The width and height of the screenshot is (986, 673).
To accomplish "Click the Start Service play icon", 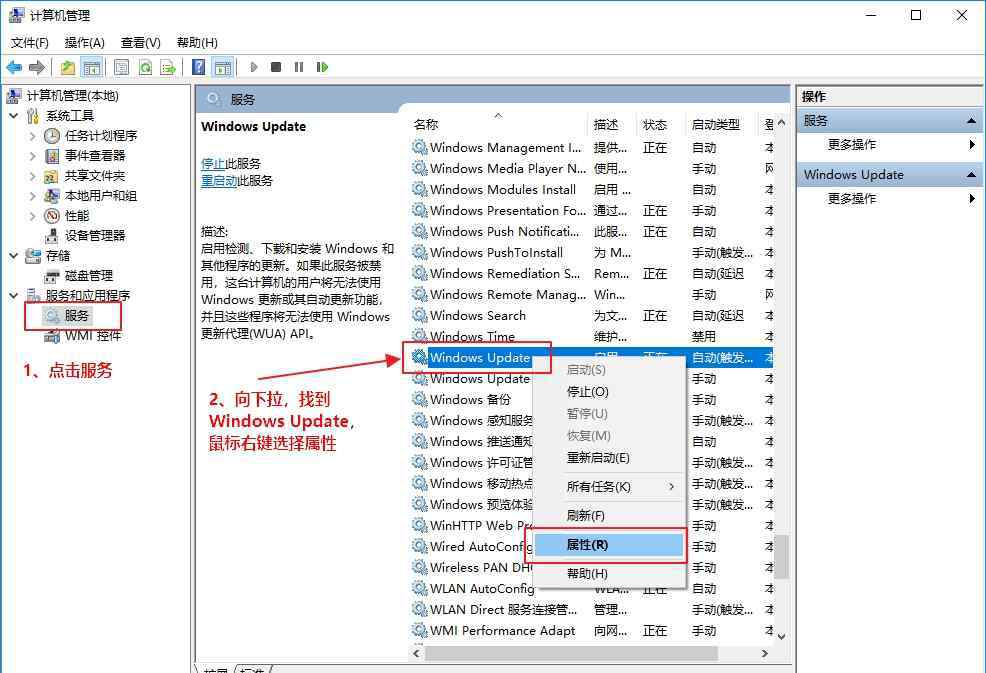I will click(254, 67).
